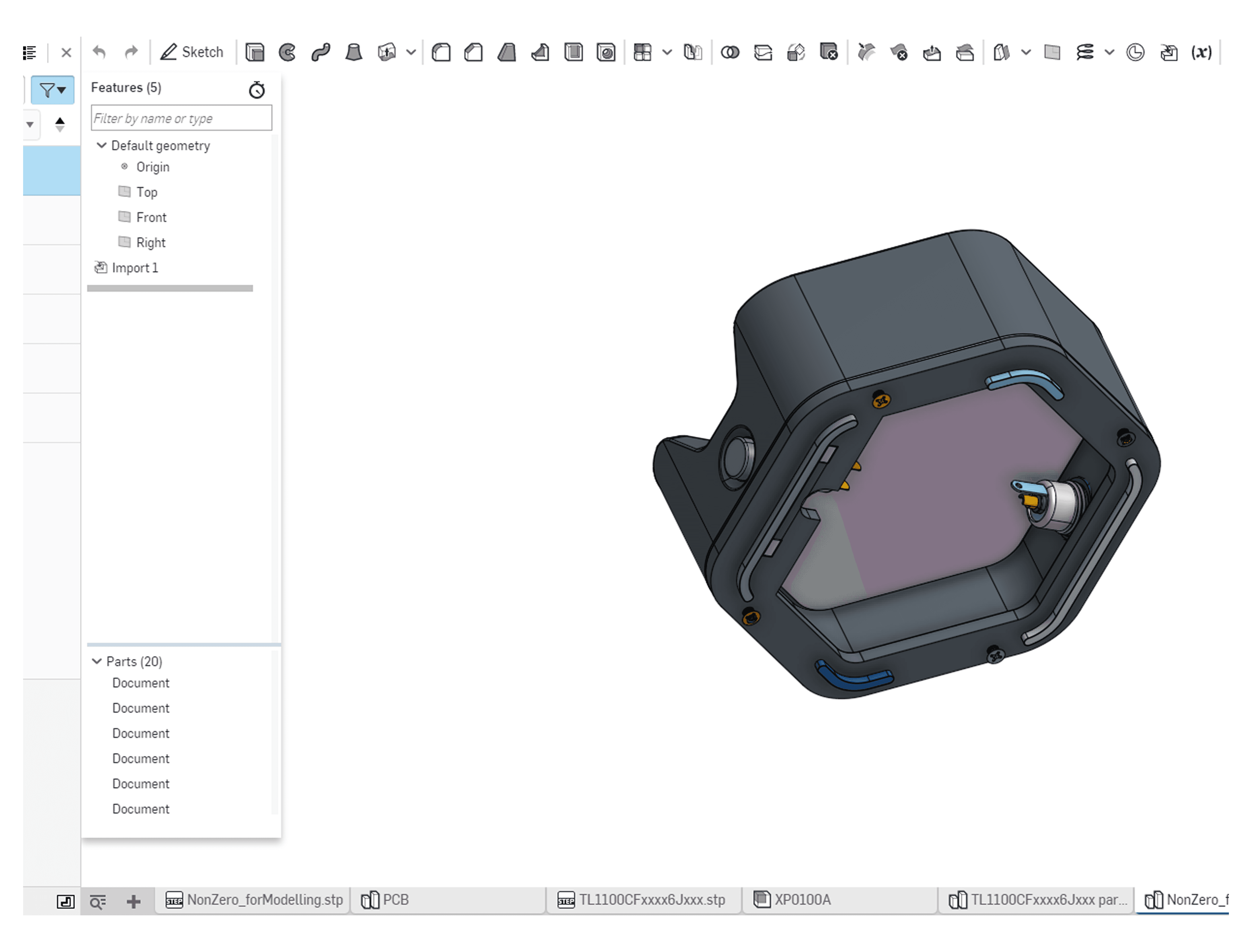Viewport: 1252px width, 952px height.
Task: Select the Loft tool
Action: pyautogui.click(x=354, y=52)
